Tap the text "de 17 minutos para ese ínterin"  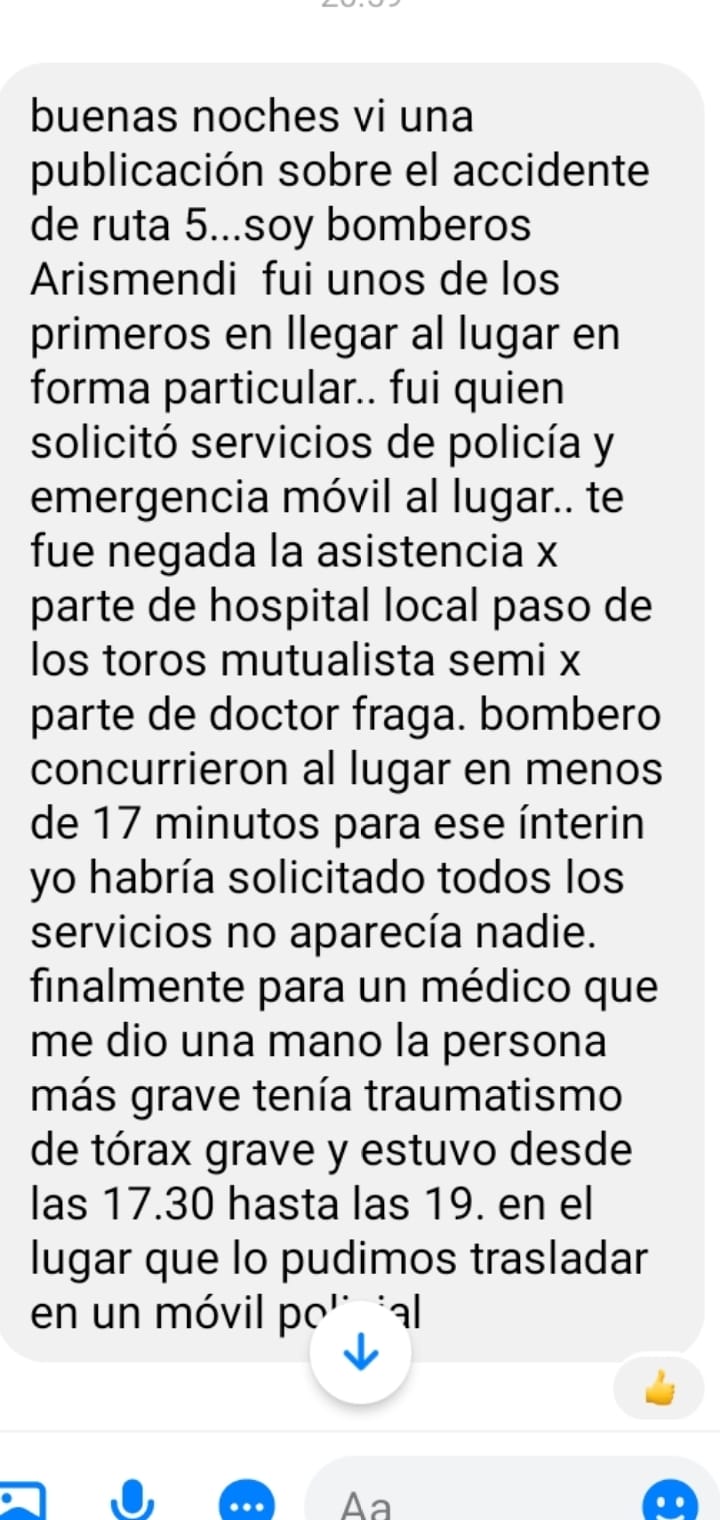(x=336, y=826)
